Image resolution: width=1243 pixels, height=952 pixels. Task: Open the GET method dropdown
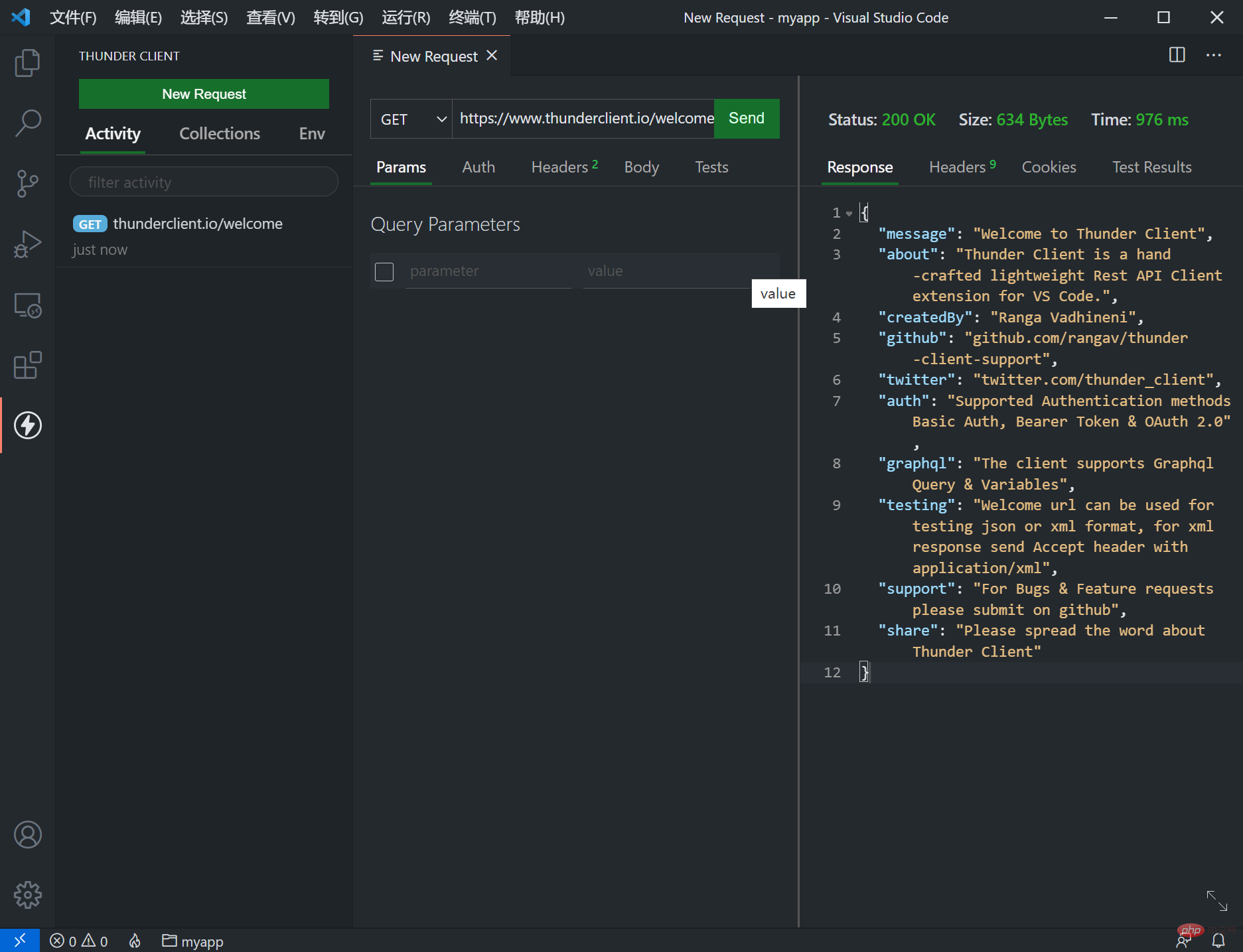click(411, 119)
